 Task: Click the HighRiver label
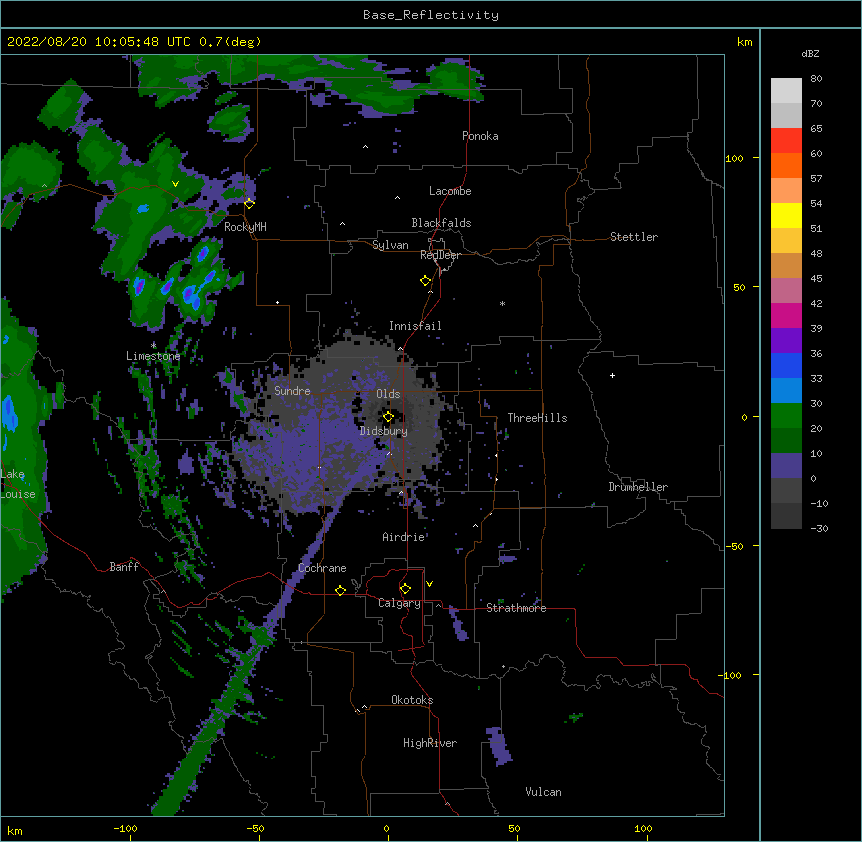tap(430, 743)
